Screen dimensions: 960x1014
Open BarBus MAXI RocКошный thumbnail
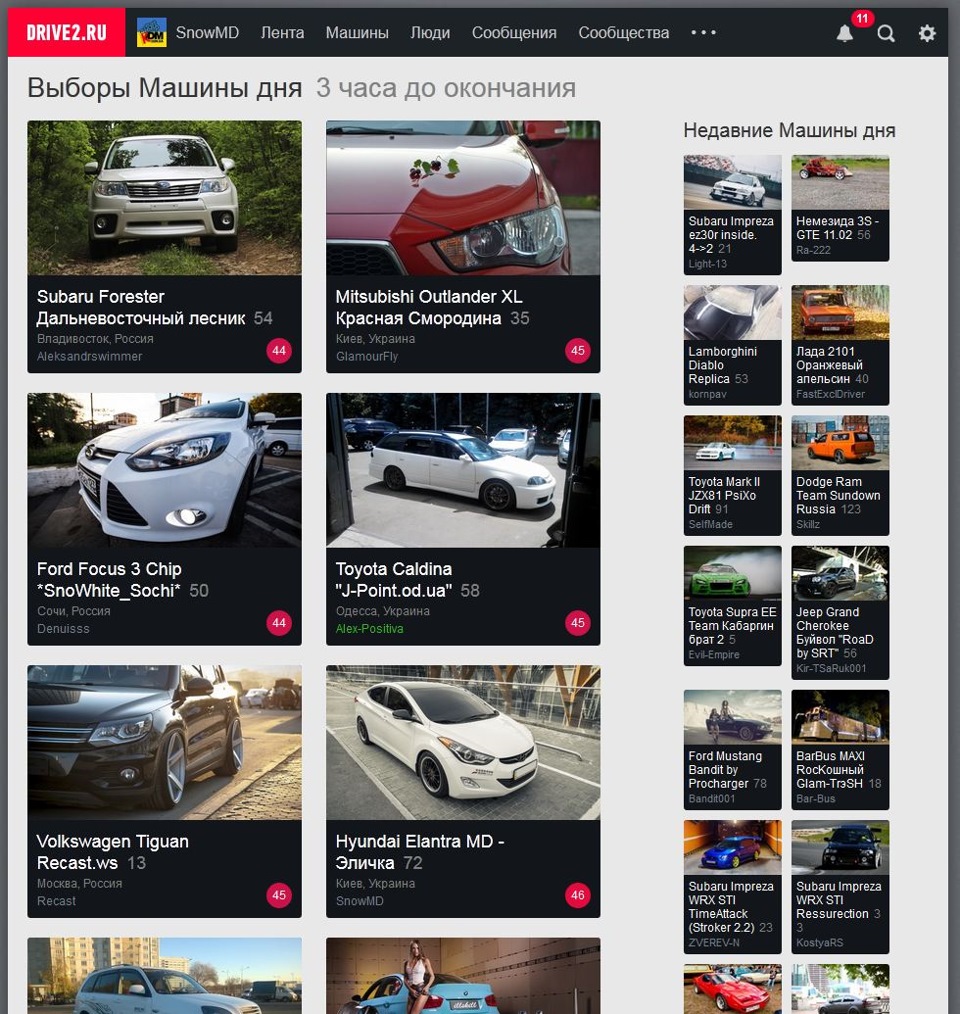click(x=840, y=717)
